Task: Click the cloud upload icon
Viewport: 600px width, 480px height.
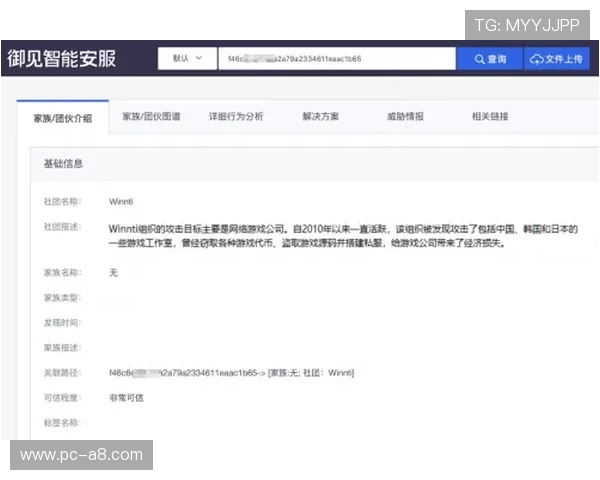Action: coord(536,59)
